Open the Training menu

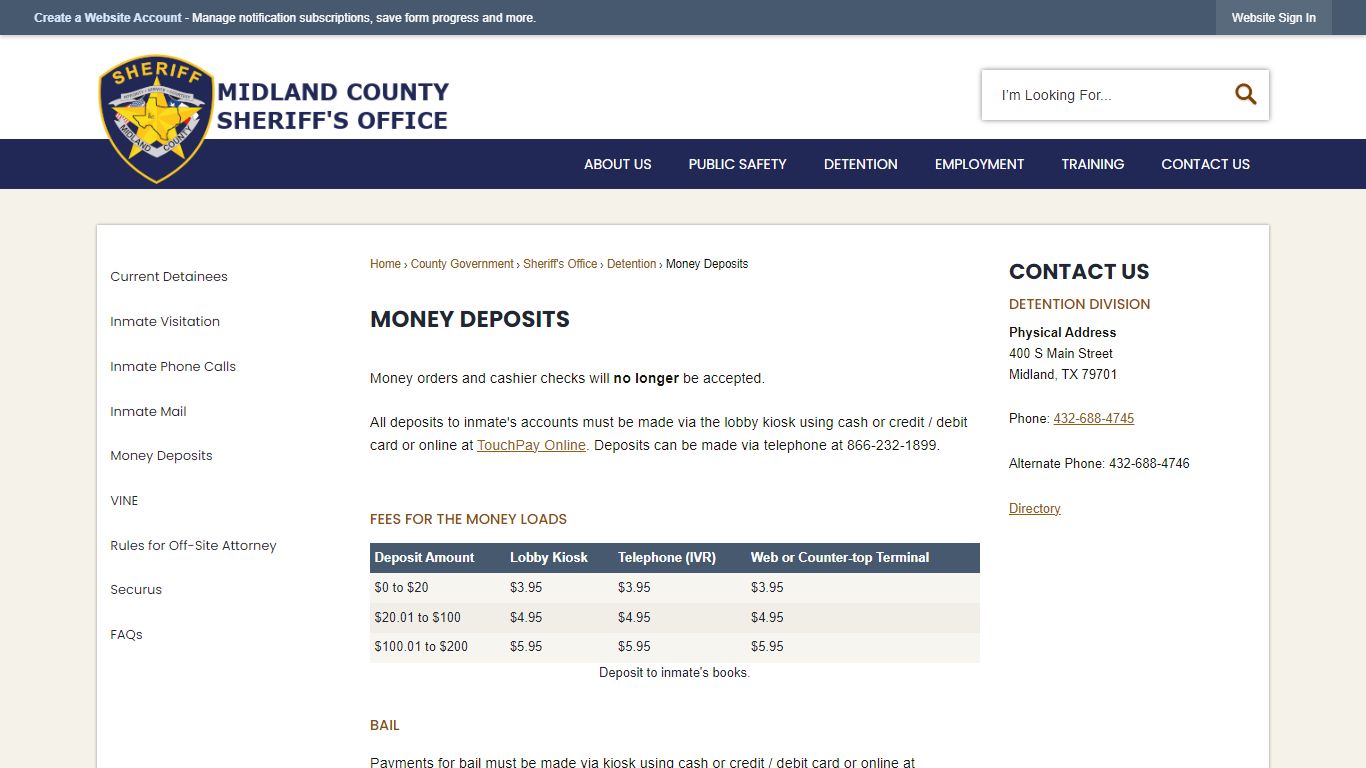[1092, 164]
